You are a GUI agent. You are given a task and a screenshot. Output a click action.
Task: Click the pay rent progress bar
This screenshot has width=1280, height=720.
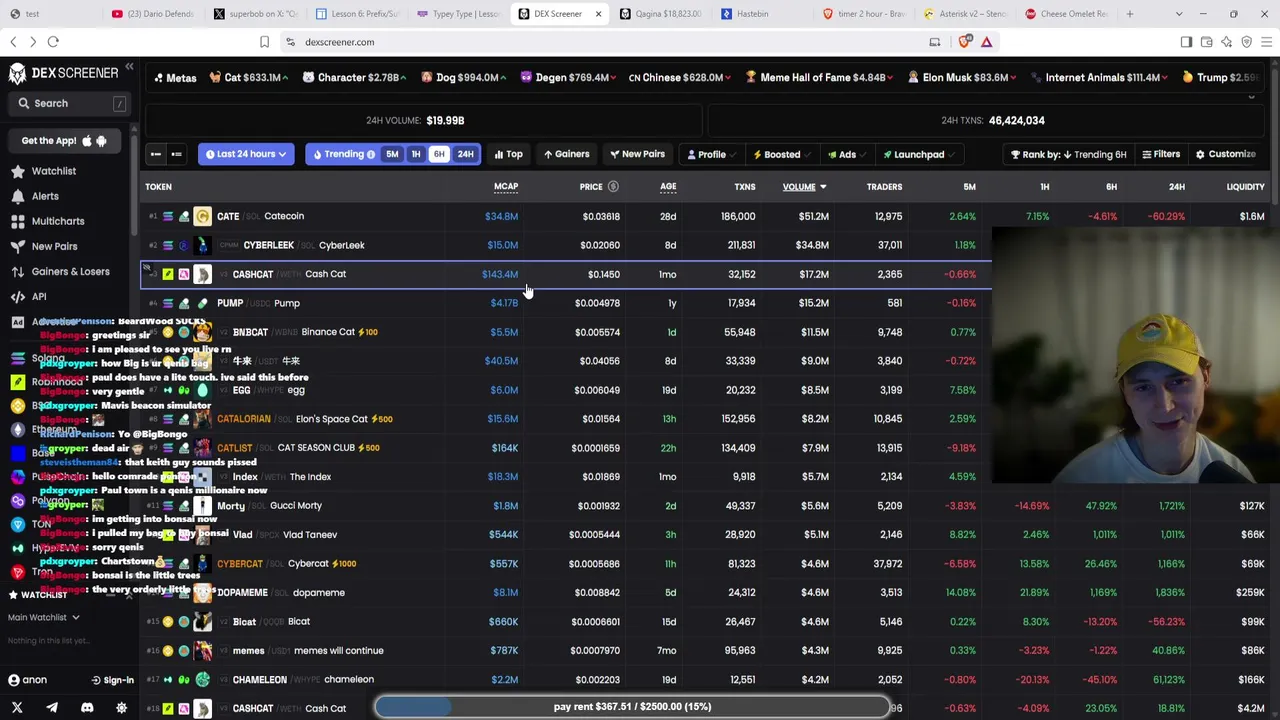[x=632, y=707]
